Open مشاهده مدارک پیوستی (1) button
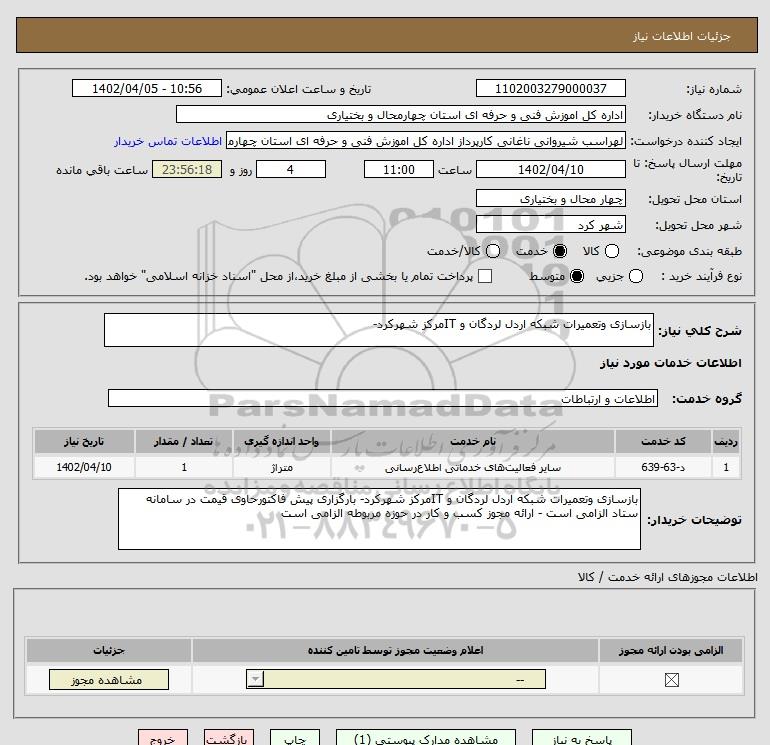The height and width of the screenshot is (745, 770). click(426, 738)
